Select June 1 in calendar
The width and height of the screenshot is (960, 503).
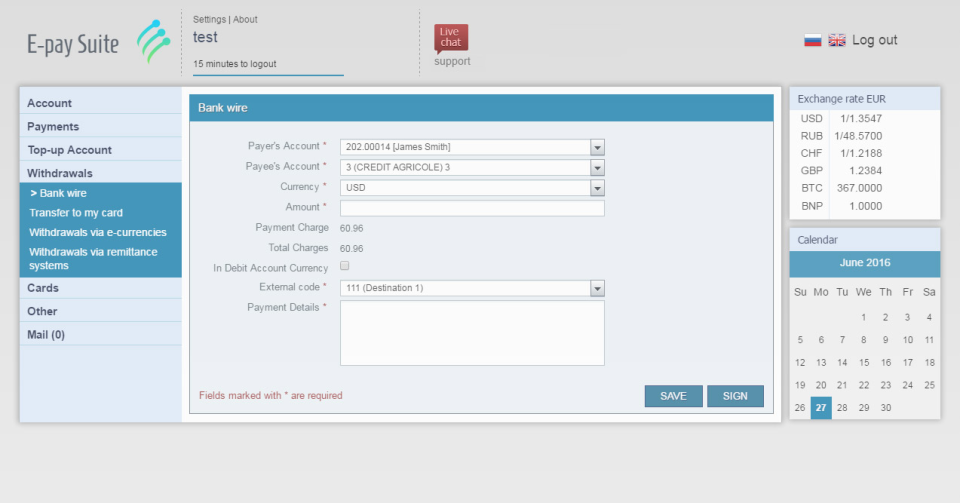[x=864, y=317]
